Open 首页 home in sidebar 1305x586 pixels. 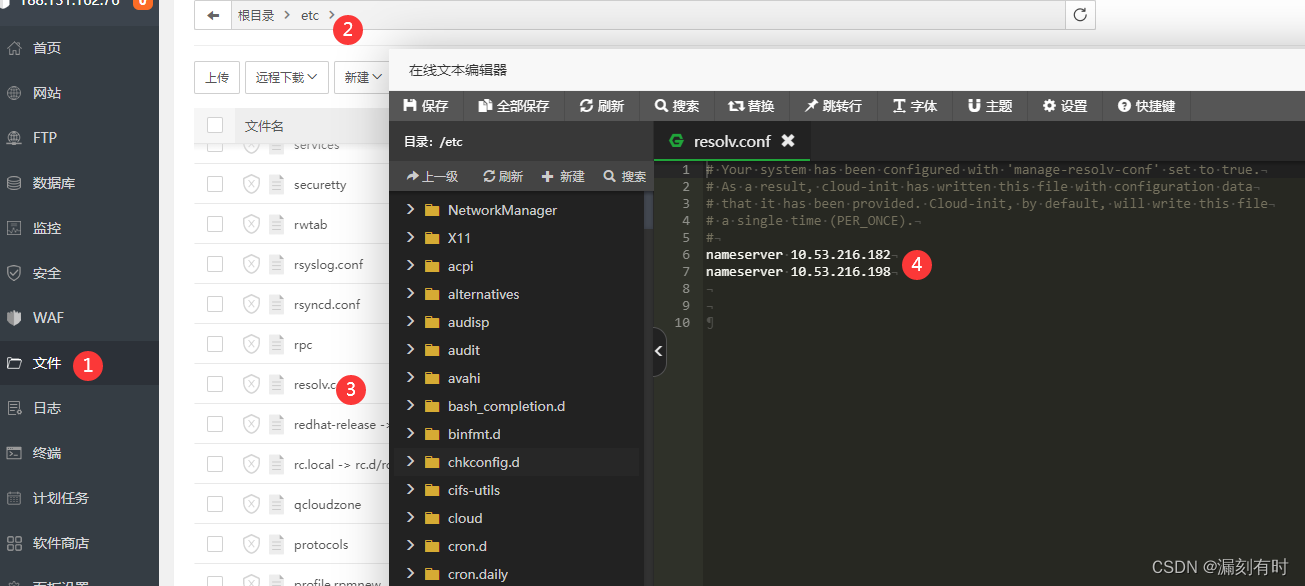[47, 48]
